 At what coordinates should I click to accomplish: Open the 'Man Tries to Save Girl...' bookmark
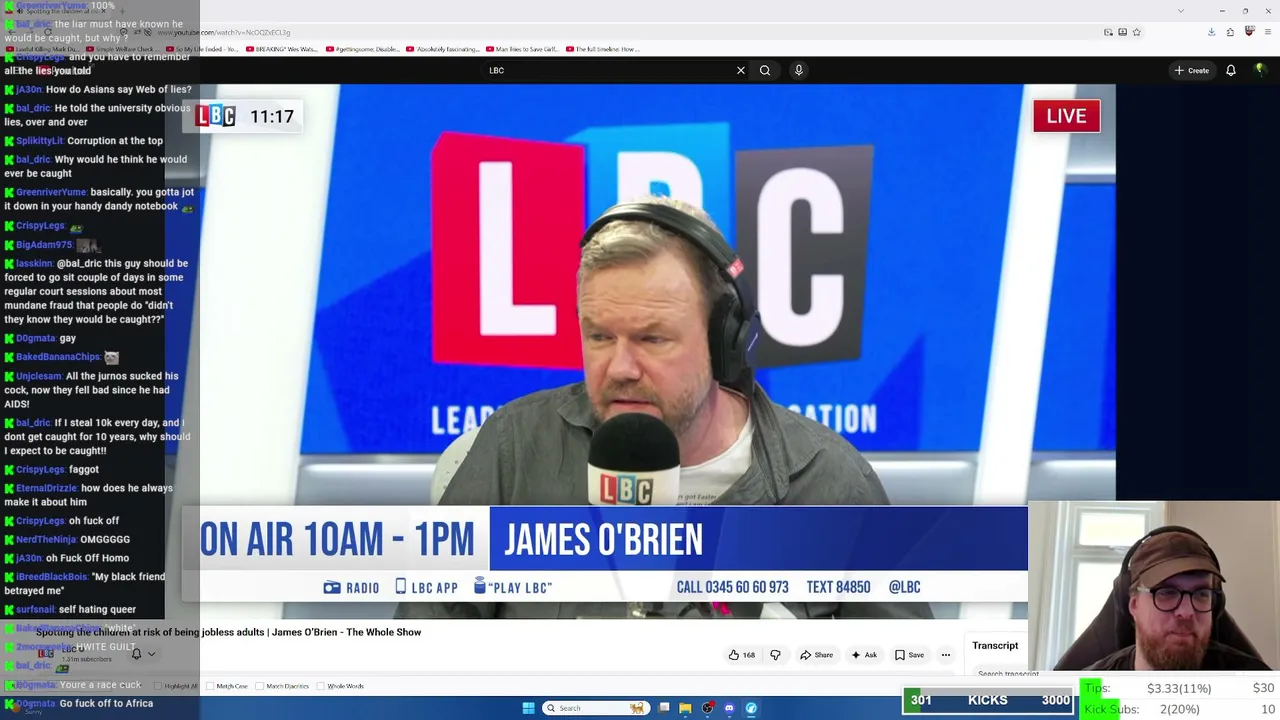pos(522,49)
